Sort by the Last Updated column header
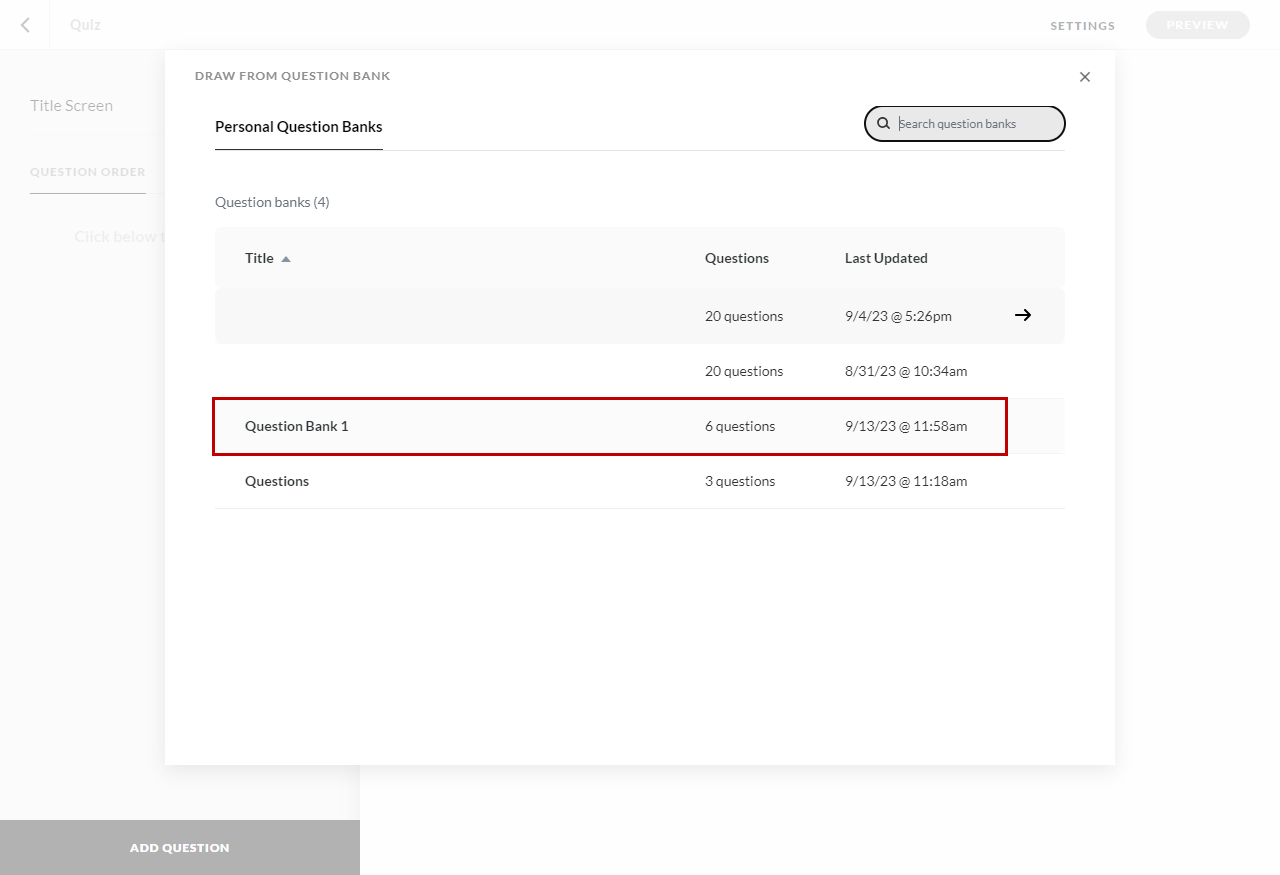This screenshot has height=875, width=1280. [x=885, y=258]
